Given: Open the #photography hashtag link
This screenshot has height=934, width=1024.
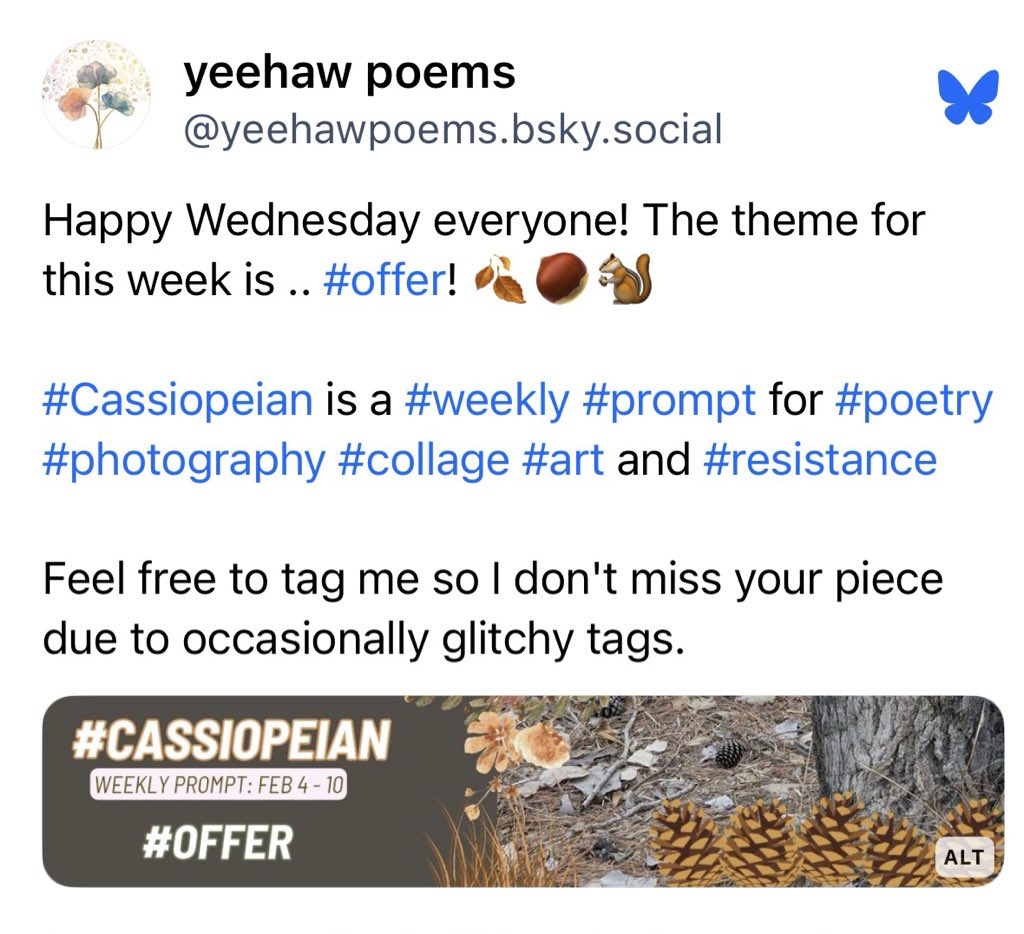Looking at the screenshot, I should (184, 461).
